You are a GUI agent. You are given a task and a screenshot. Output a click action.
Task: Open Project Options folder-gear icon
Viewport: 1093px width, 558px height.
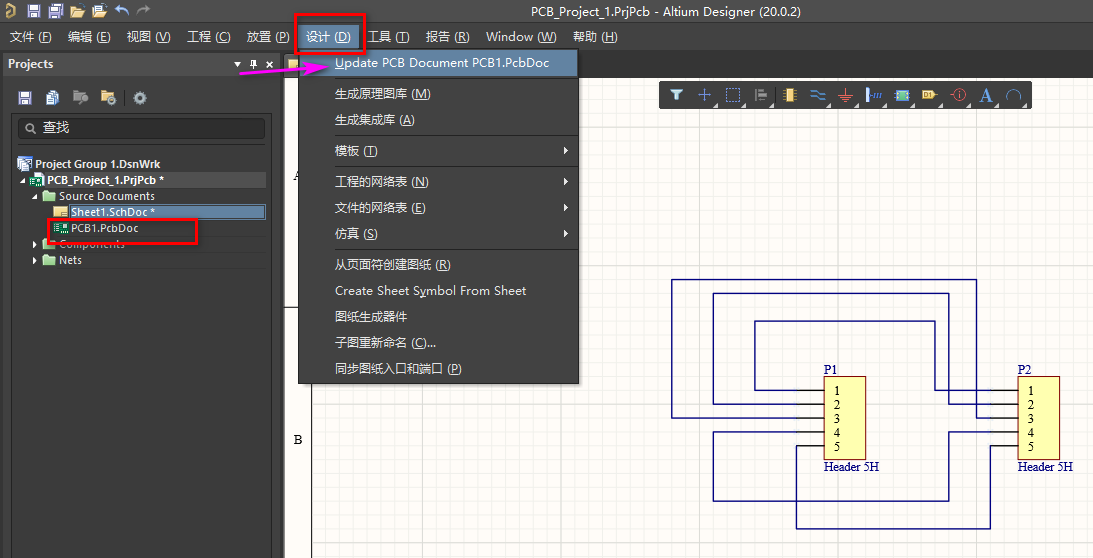pyautogui.click(x=108, y=98)
